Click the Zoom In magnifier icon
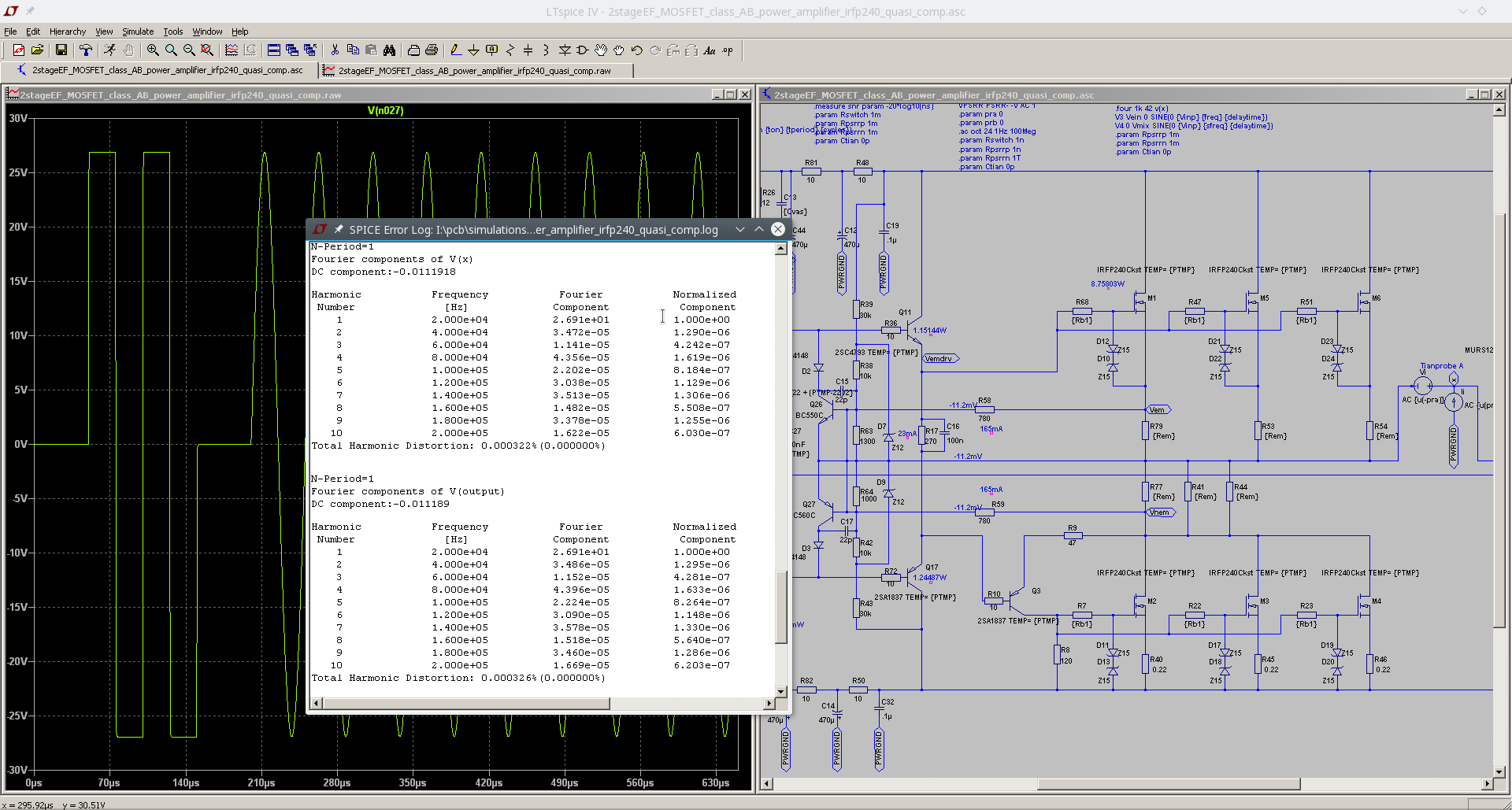Screen dimensions: 1512x810 click(x=153, y=50)
